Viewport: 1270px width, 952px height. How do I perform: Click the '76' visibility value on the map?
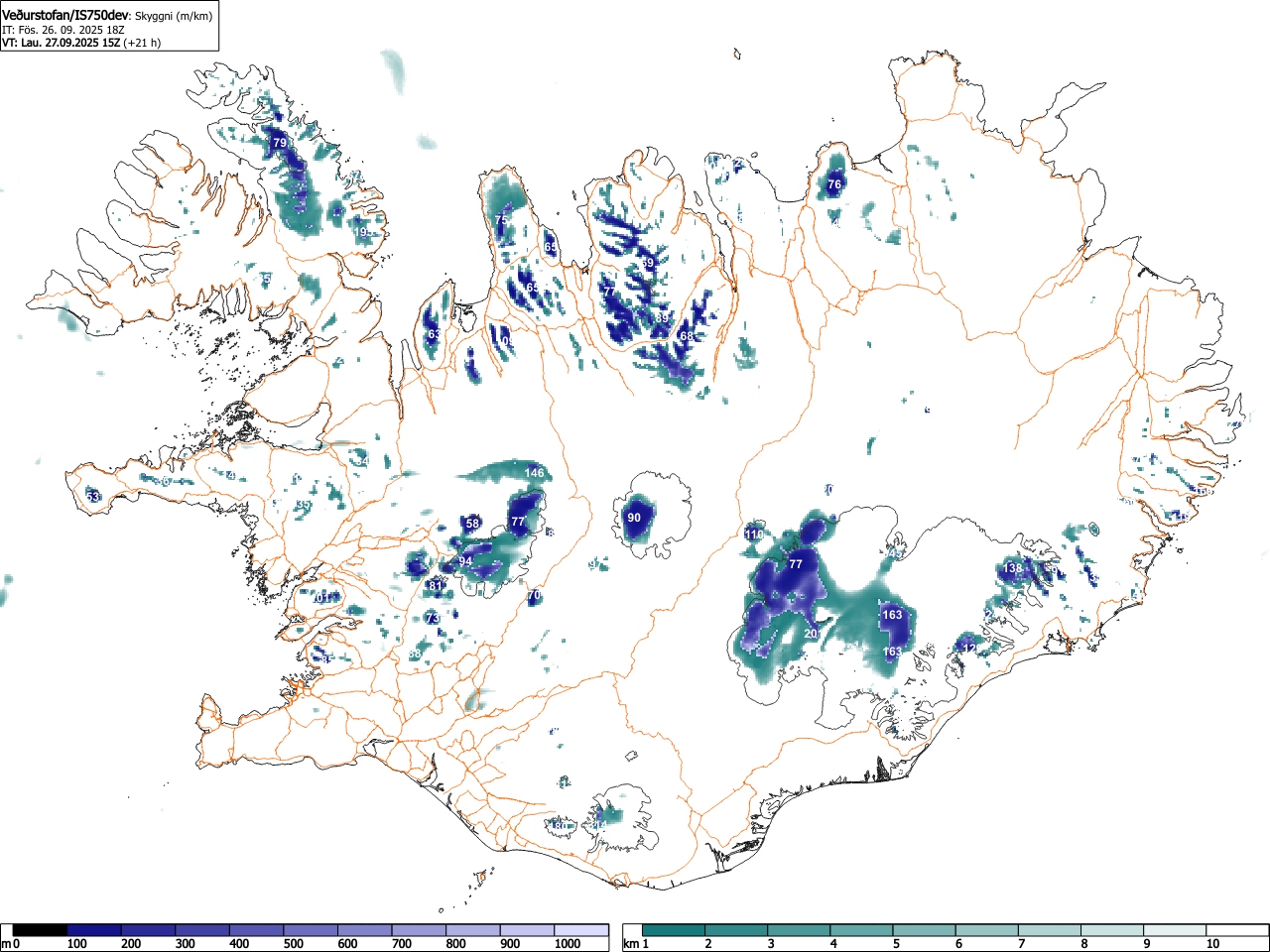[834, 184]
